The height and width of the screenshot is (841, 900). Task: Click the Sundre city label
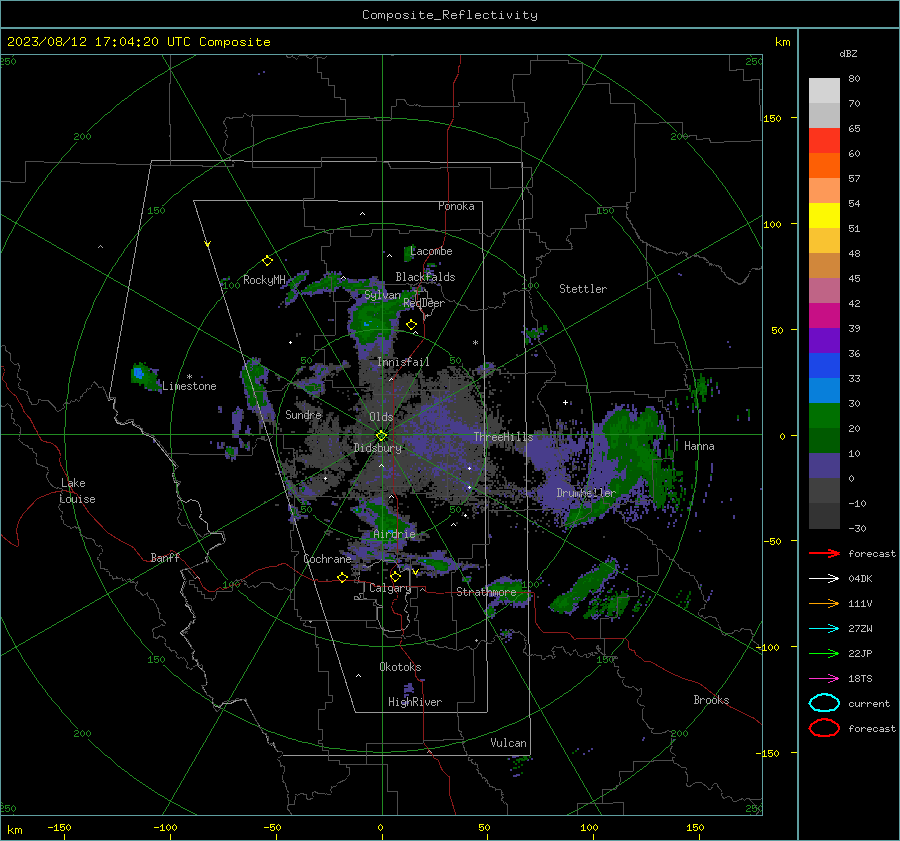coord(303,415)
